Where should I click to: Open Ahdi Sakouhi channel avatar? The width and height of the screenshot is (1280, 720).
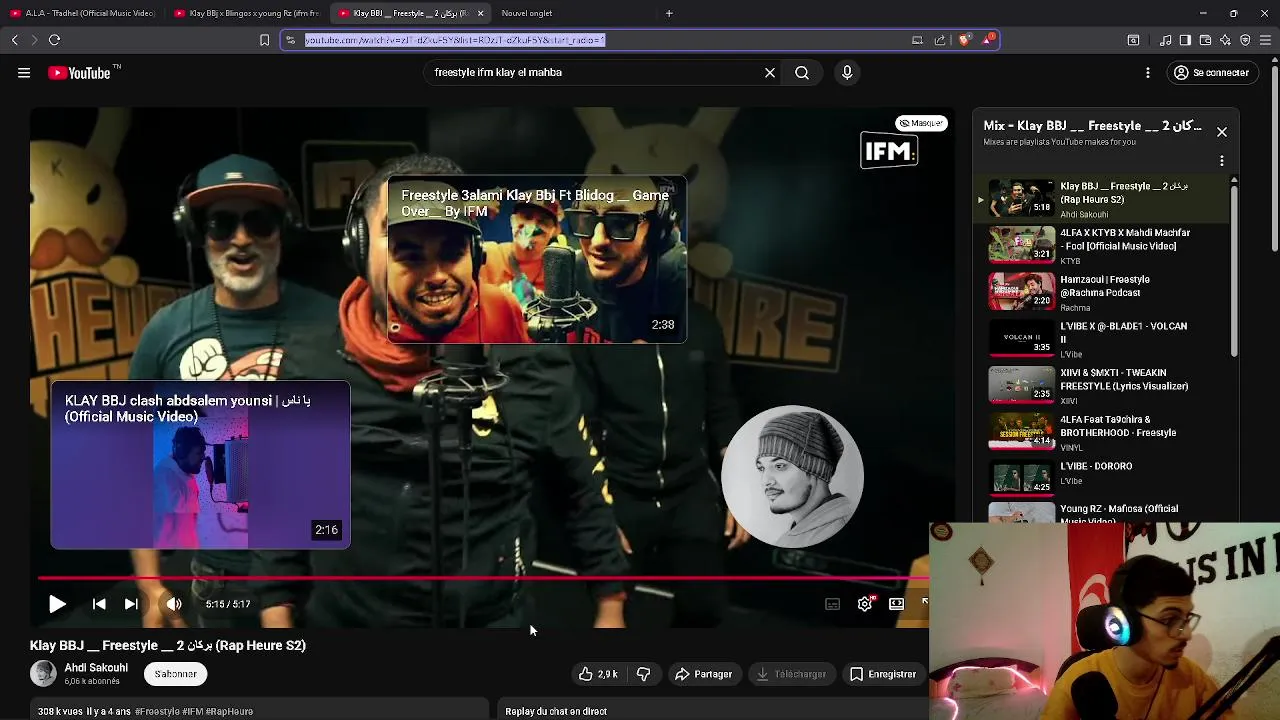coord(43,674)
